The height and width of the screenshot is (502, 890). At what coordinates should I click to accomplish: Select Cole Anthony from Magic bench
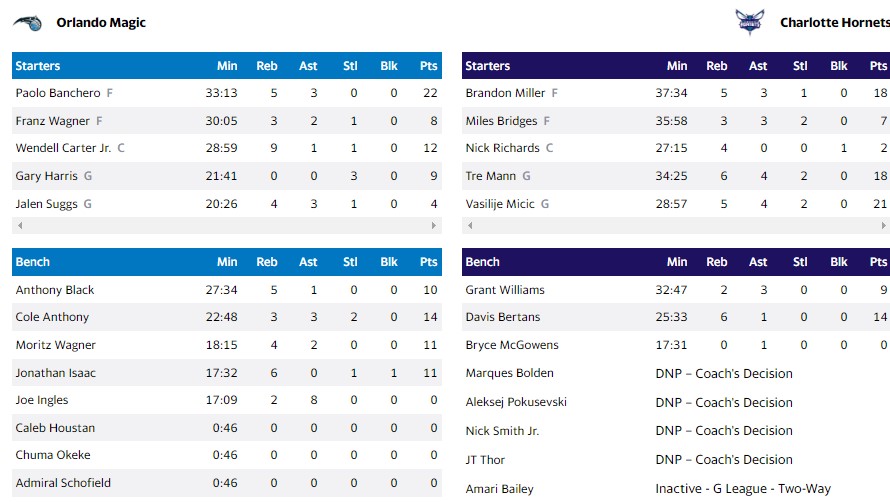tap(52, 317)
